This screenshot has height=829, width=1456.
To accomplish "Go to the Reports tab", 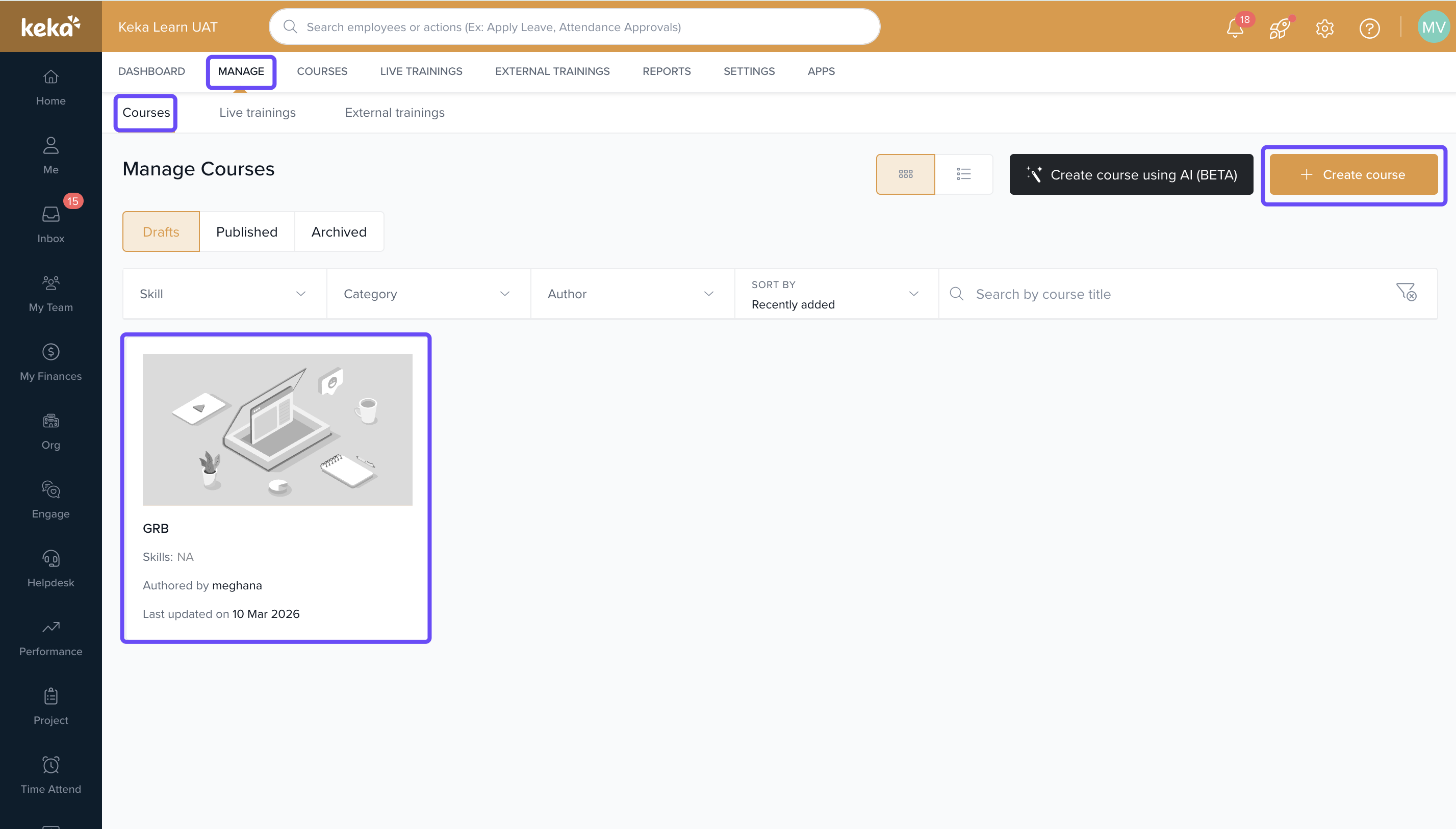I will click(666, 71).
